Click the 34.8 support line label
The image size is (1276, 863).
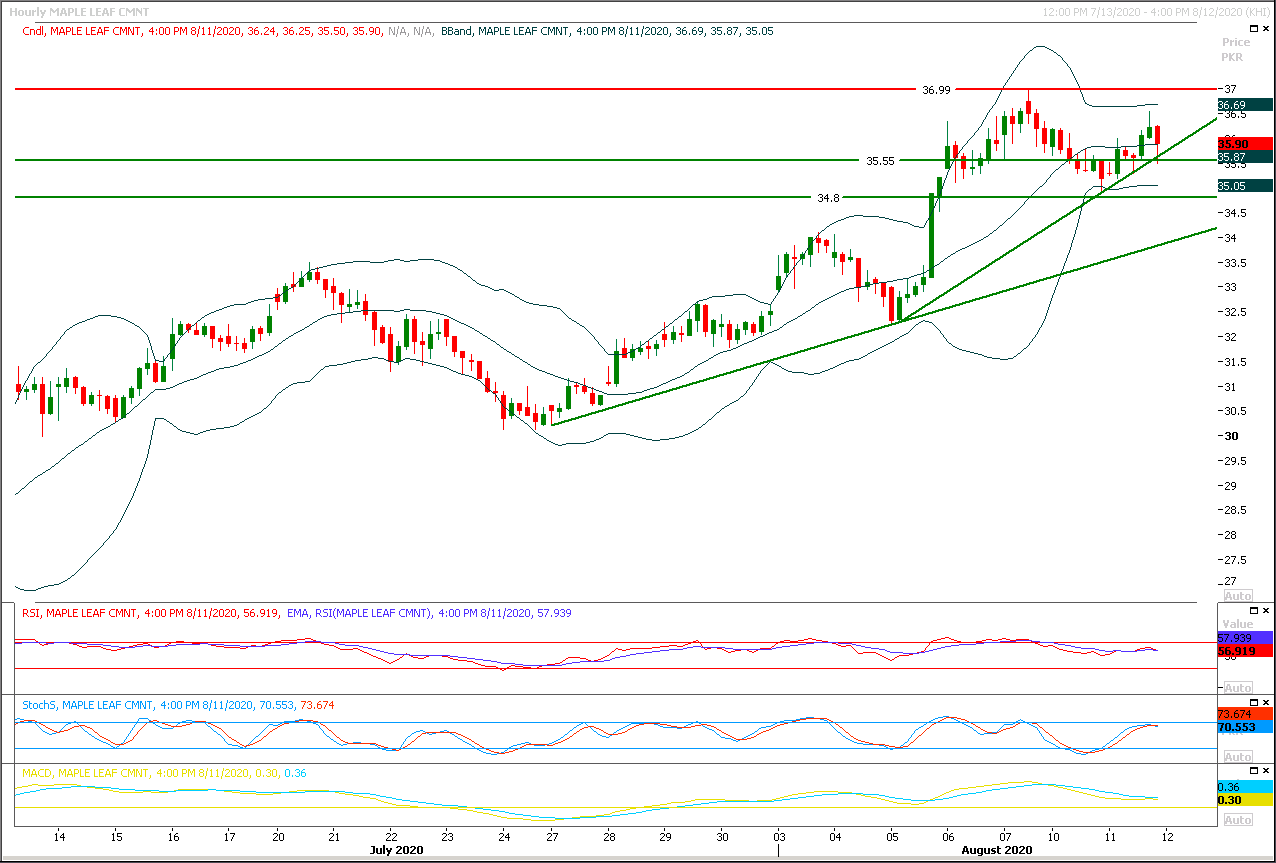(828, 198)
